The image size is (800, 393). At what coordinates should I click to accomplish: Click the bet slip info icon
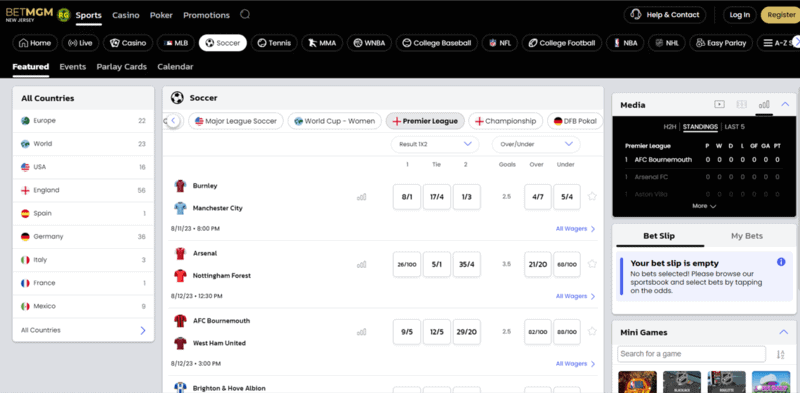[781, 262]
